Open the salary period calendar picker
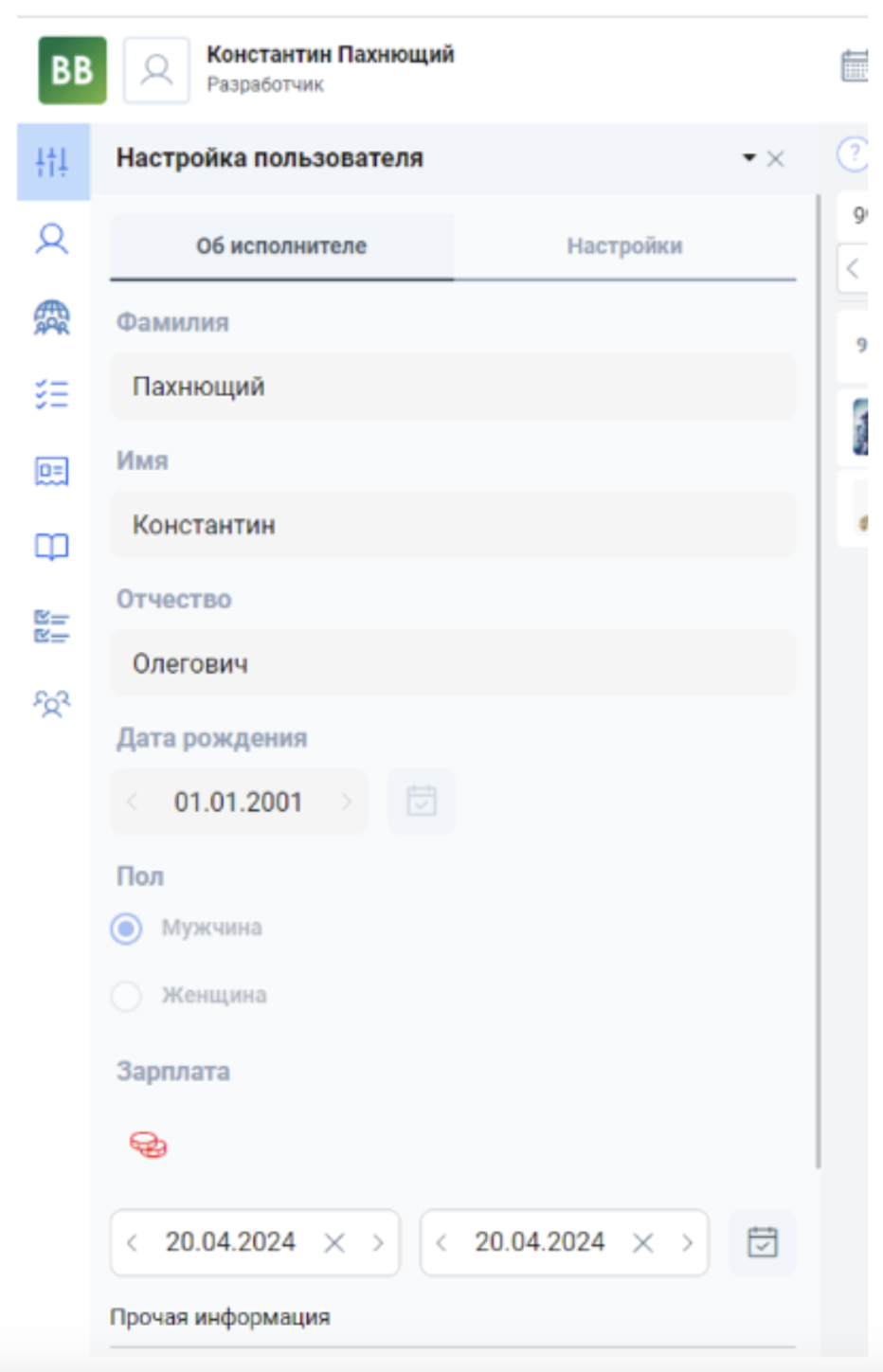This screenshot has width=883, height=1372. point(763,1242)
